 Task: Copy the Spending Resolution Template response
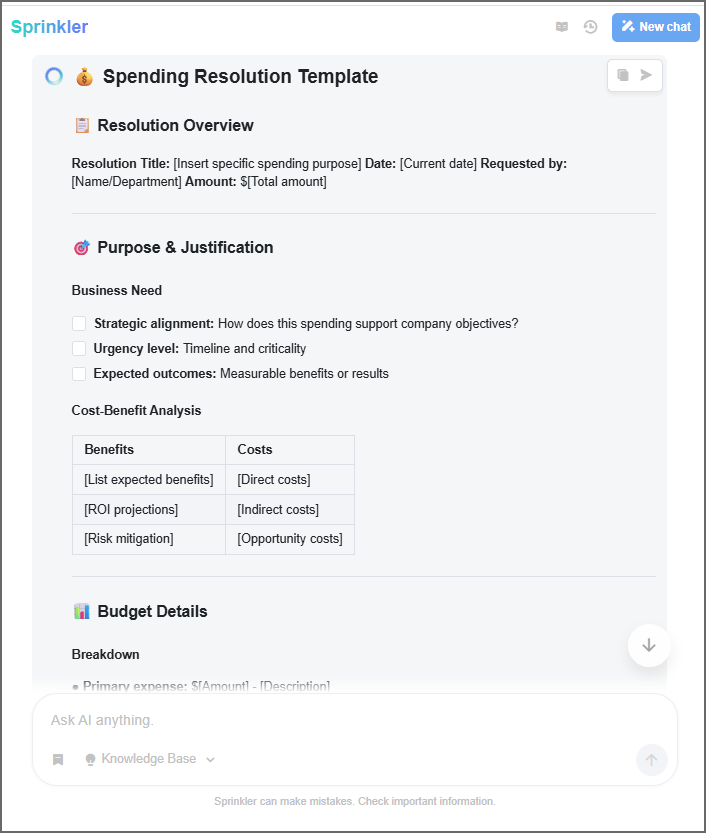623,75
